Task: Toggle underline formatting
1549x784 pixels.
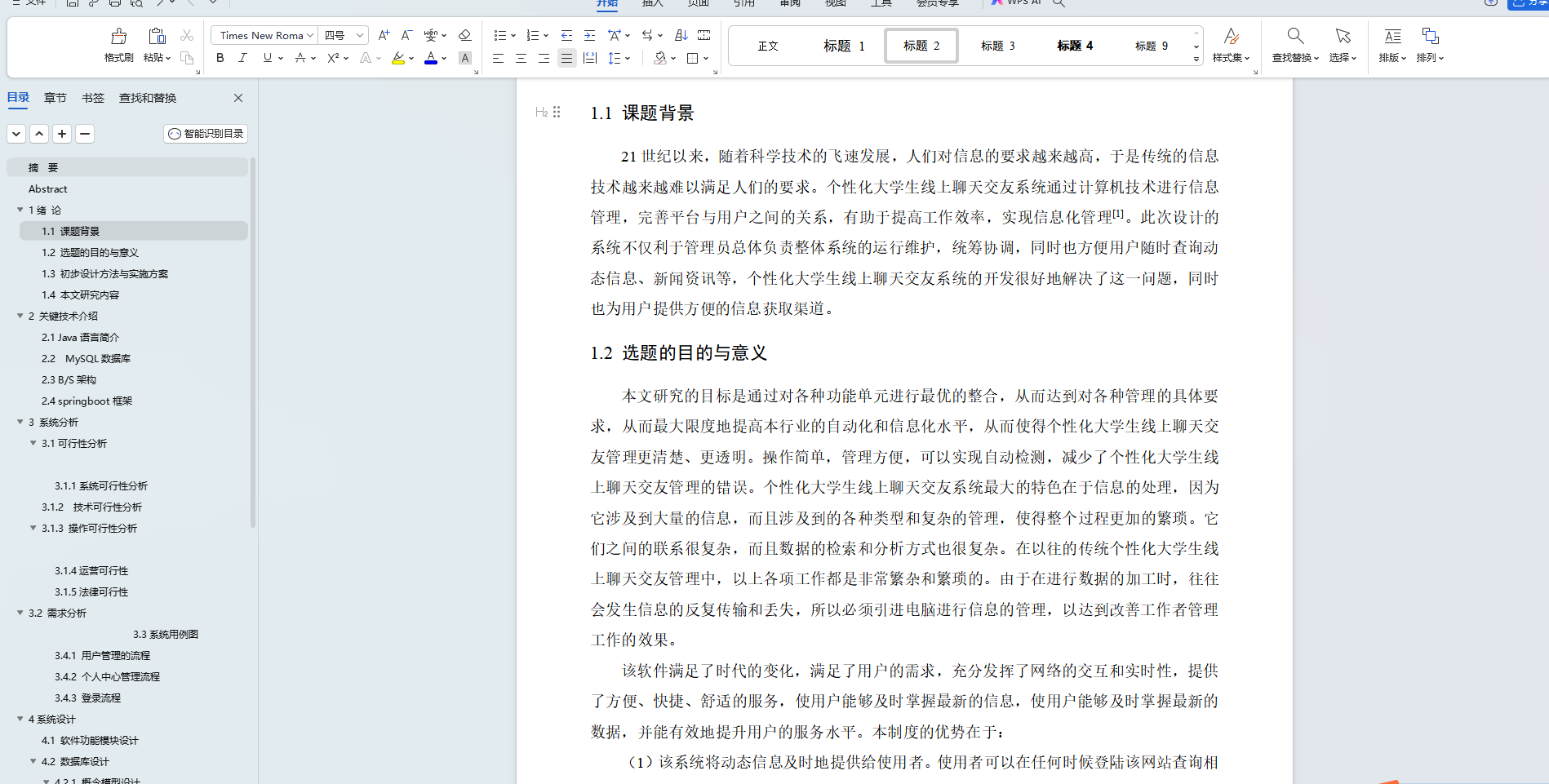Action: [x=266, y=58]
